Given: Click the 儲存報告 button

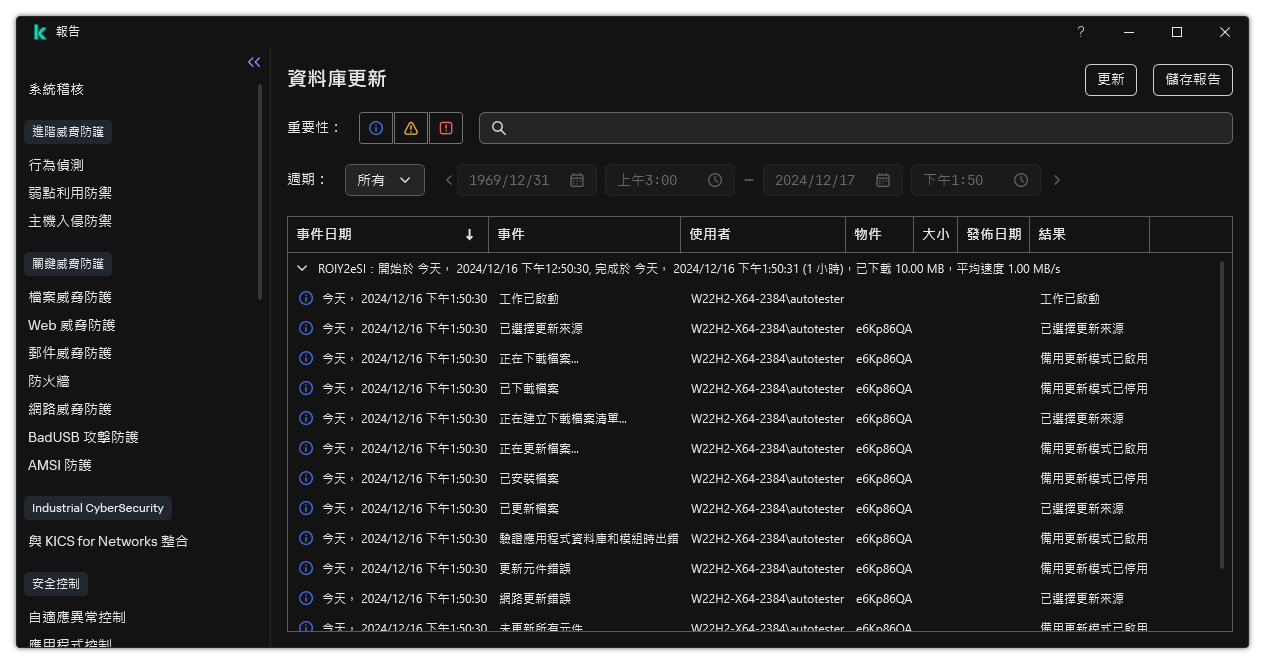Looking at the screenshot, I should [x=1192, y=80].
